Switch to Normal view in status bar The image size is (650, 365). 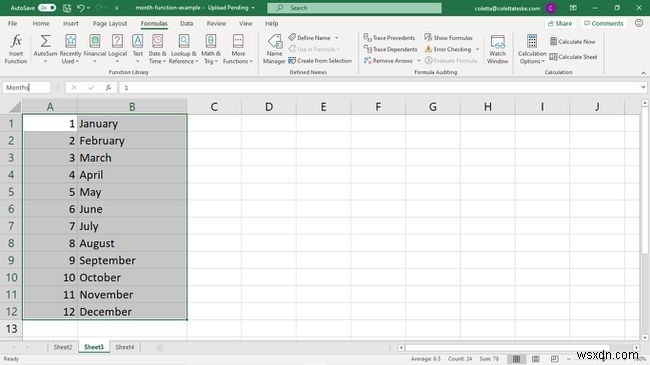tap(516, 359)
